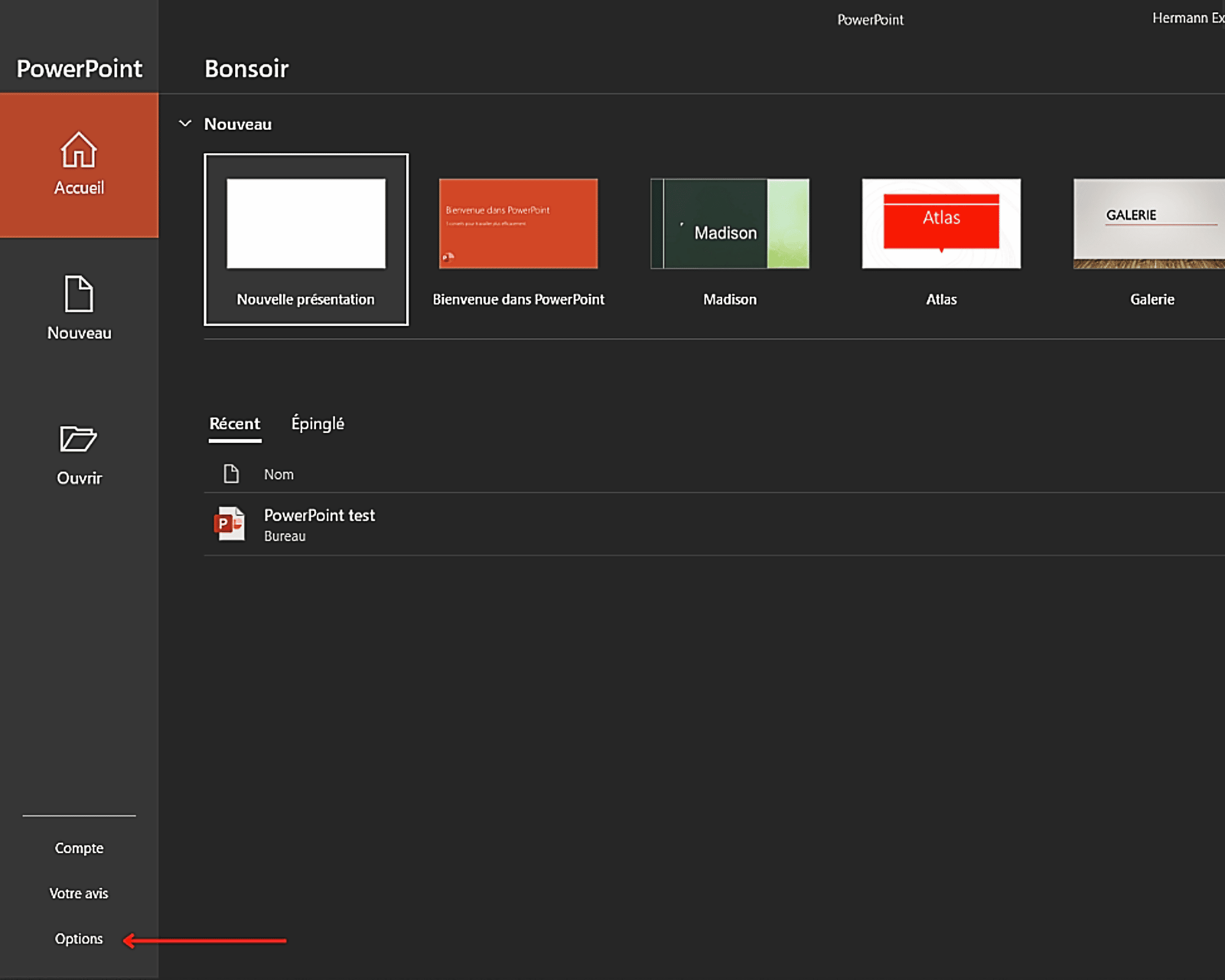Collapse the Nouveau section chevron
This screenshot has width=1225, height=980.
point(185,124)
